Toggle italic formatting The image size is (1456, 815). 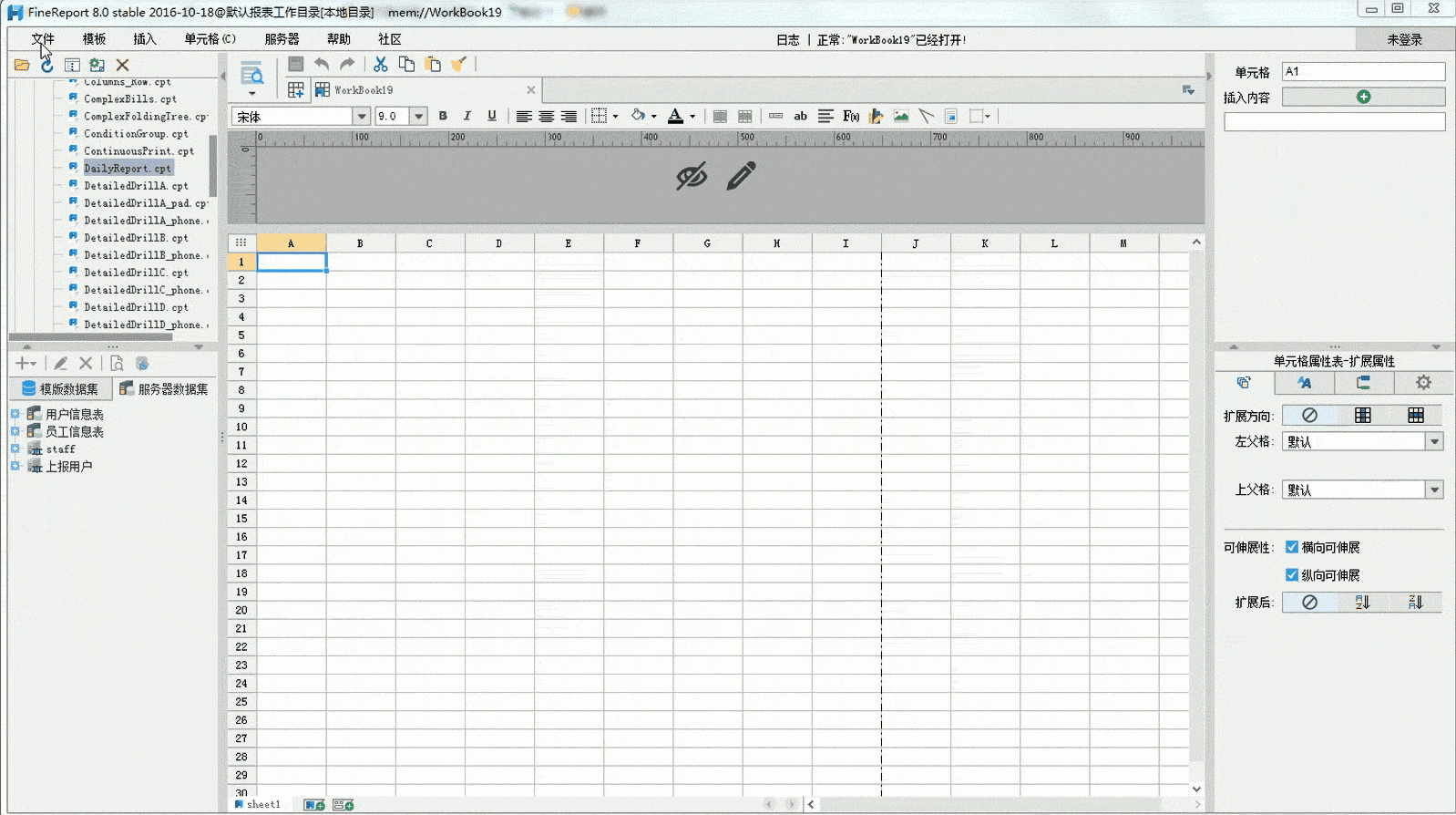(467, 116)
